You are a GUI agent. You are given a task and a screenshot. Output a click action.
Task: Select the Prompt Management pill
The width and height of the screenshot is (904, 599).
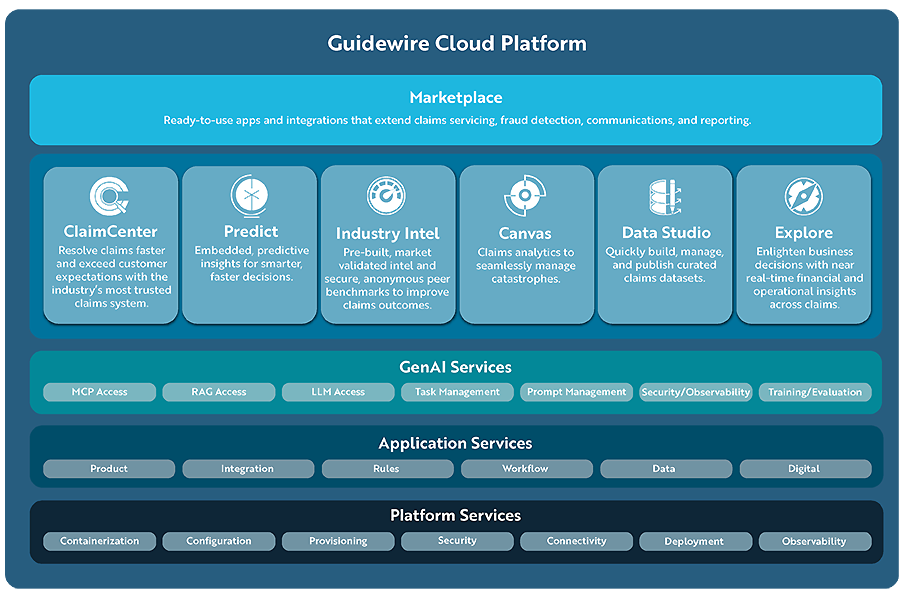click(x=576, y=392)
